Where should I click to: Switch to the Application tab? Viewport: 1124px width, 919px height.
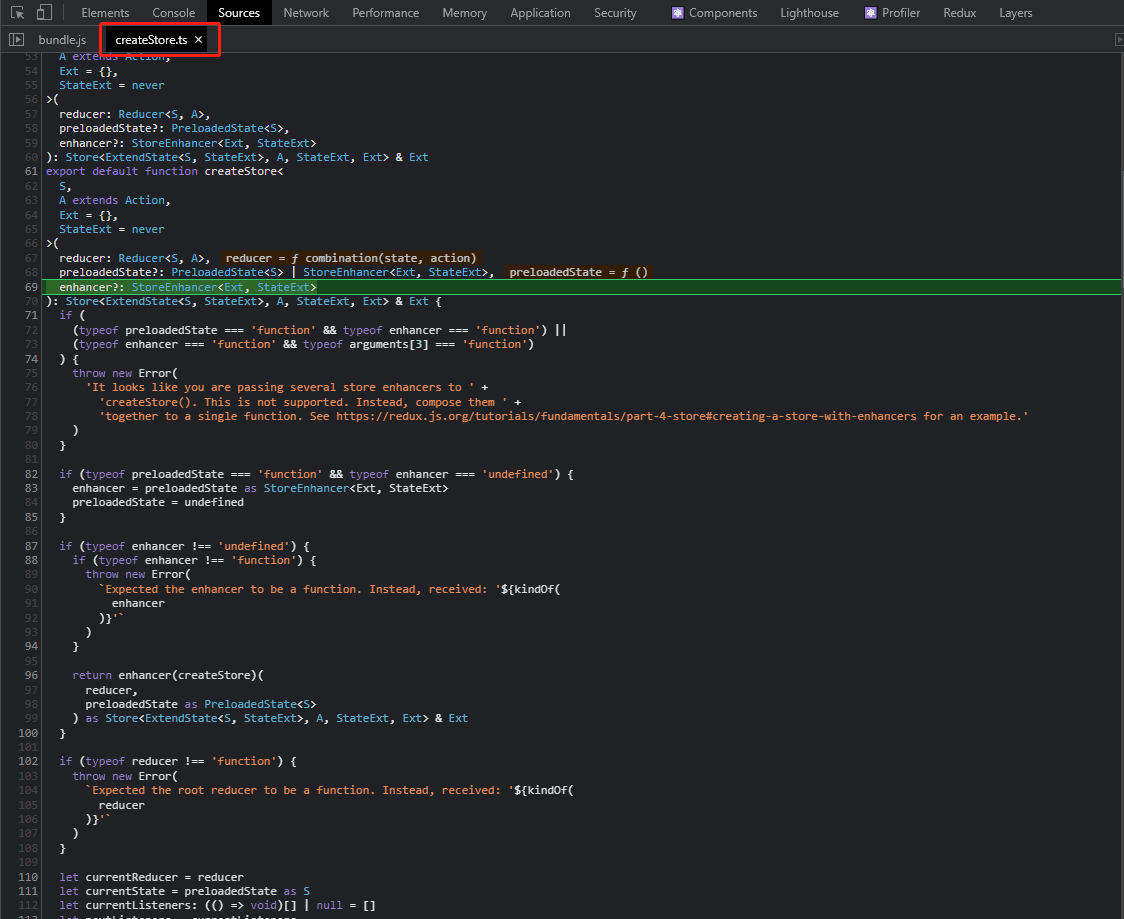[540, 13]
